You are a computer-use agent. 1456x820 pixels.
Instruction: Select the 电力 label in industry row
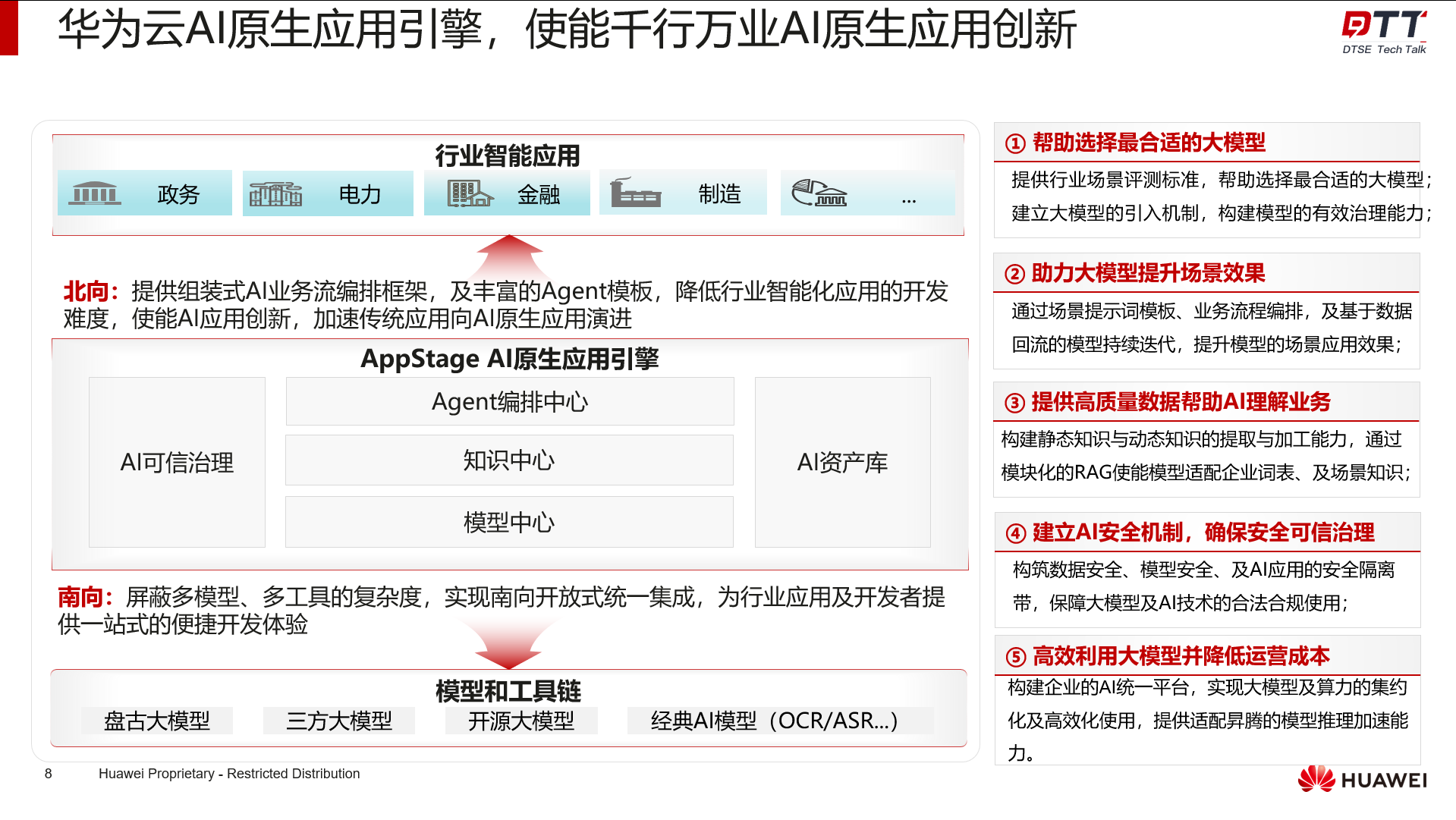(360, 194)
